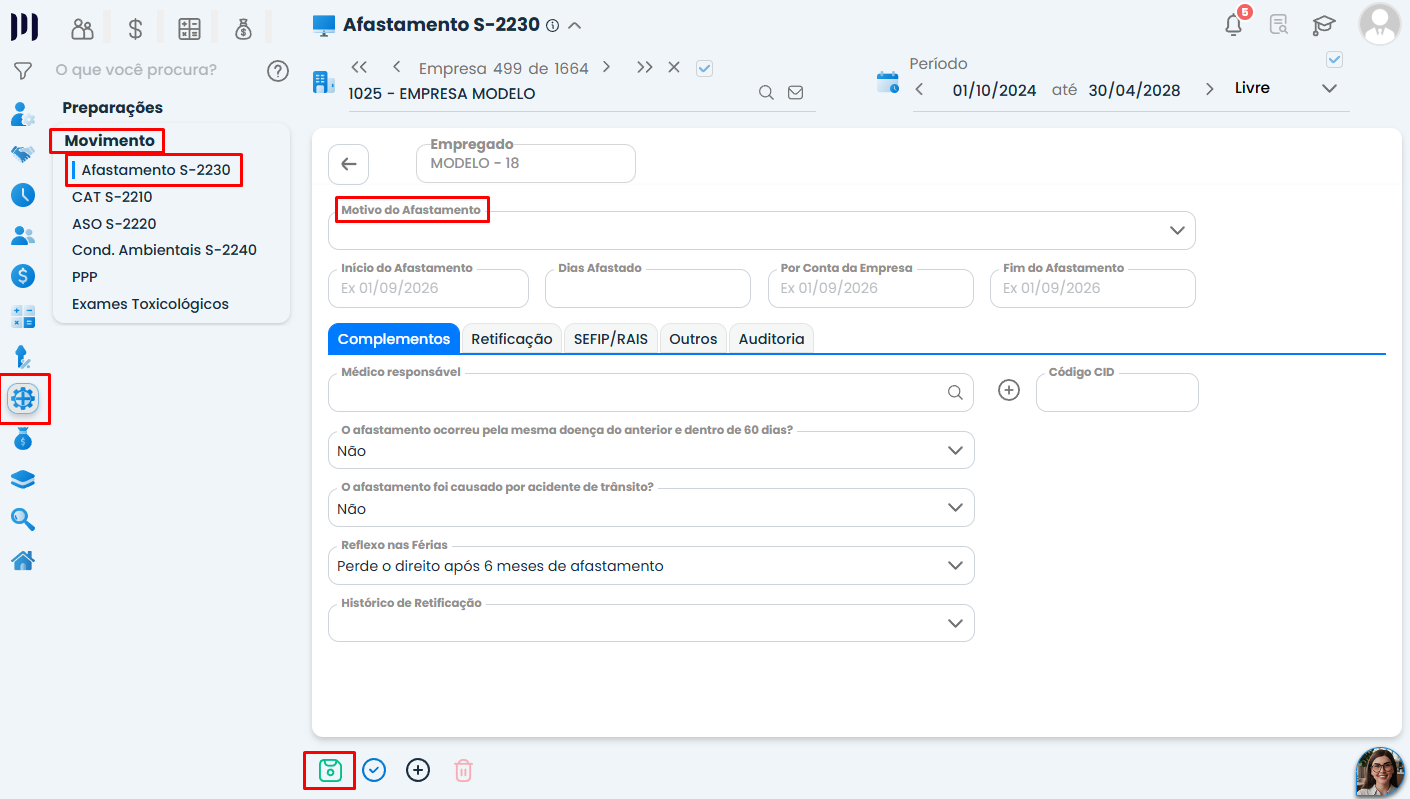Click the plus icon beside Médico responsável

[1009, 391]
